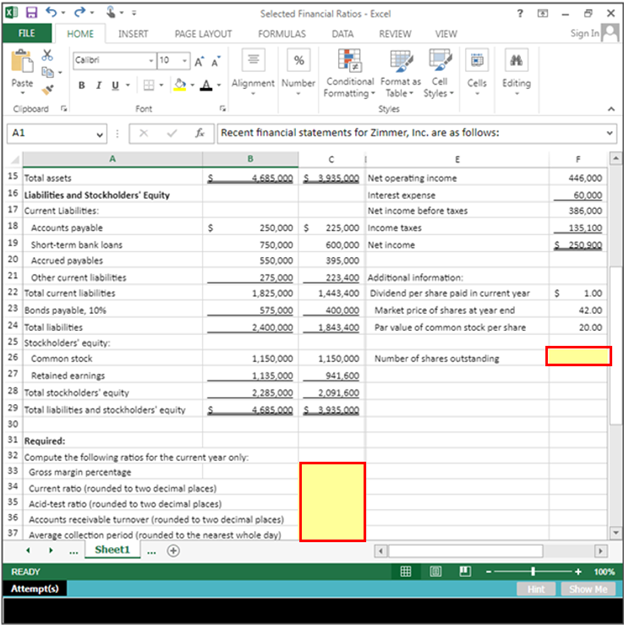The image size is (624, 625).
Task: Expand the formula bar
Action: 610,133
